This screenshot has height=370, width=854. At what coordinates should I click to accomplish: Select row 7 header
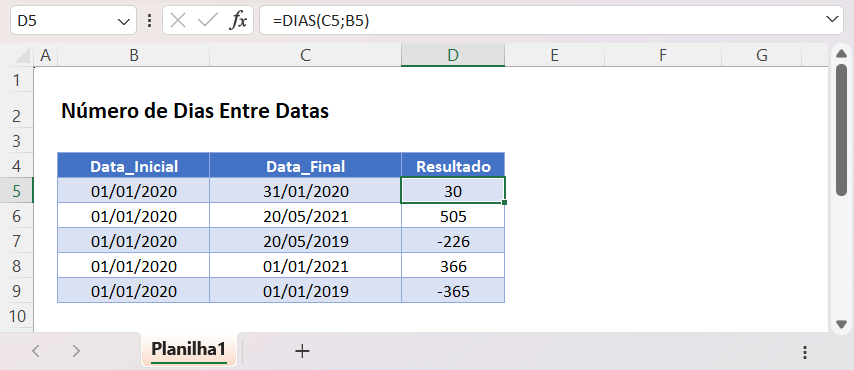[x=16, y=241]
